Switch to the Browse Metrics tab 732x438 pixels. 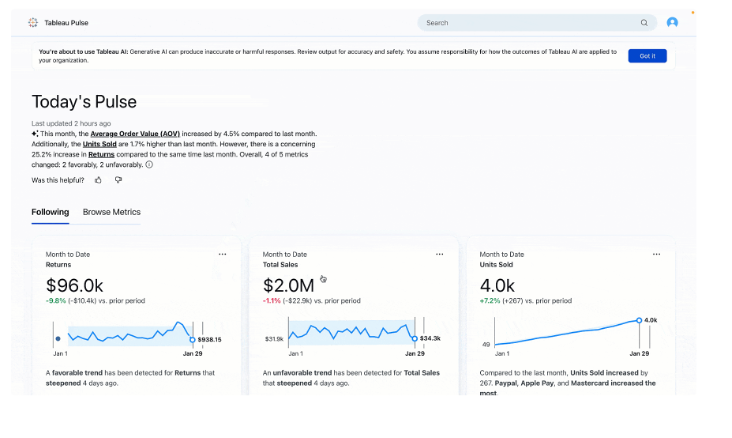click(111, 212)
